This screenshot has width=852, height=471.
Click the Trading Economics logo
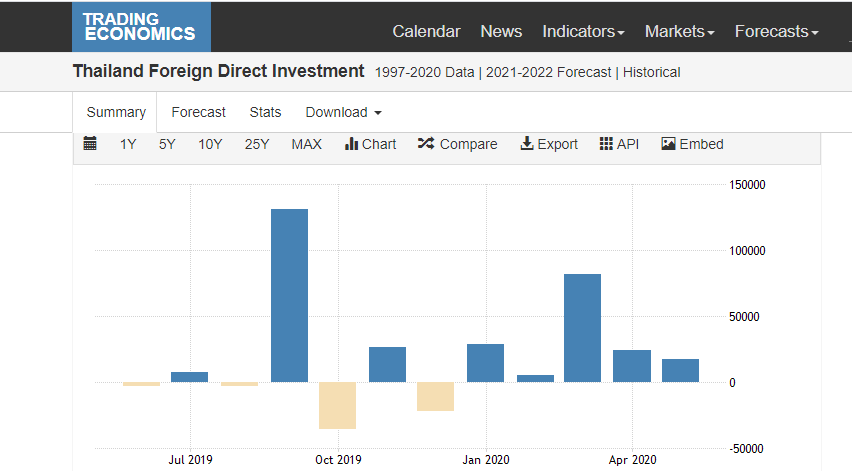pos(141,27)
